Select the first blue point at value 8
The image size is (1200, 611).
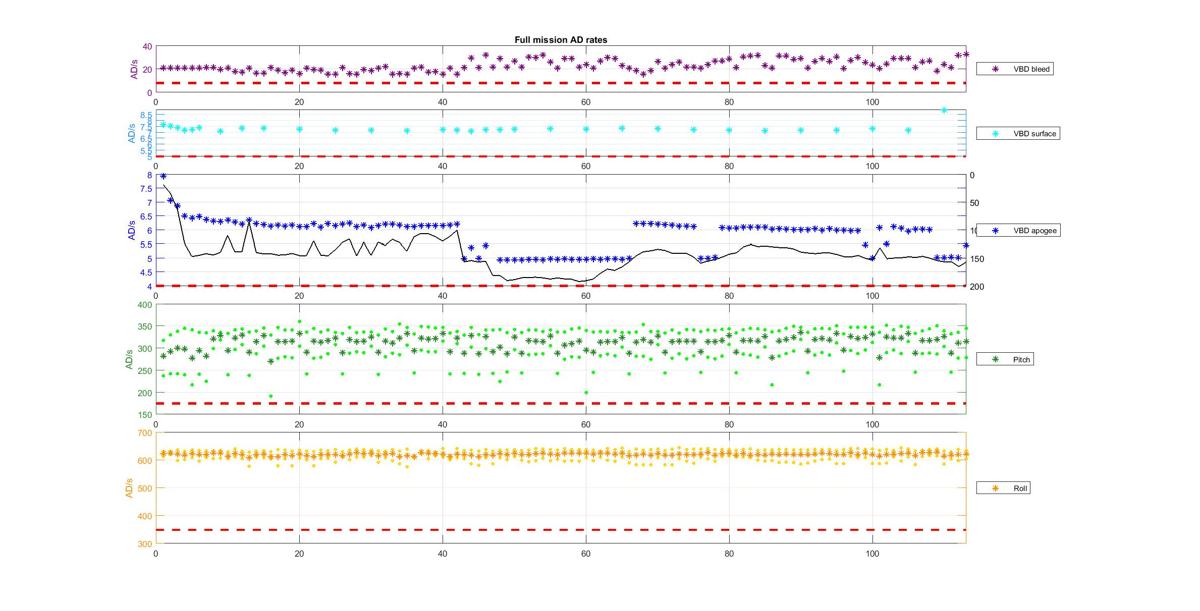point(163,176)
